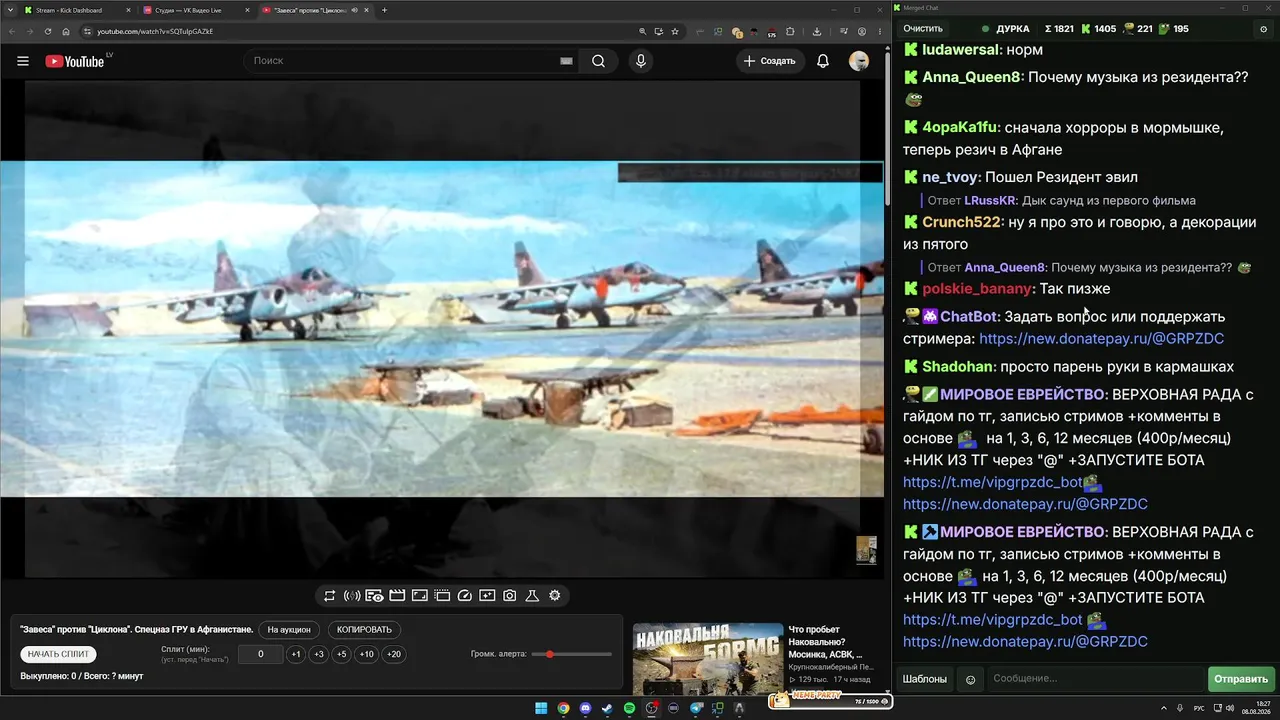Open Telegram from the taskbar
This screenshot has height=720, width=1280.
695,708
